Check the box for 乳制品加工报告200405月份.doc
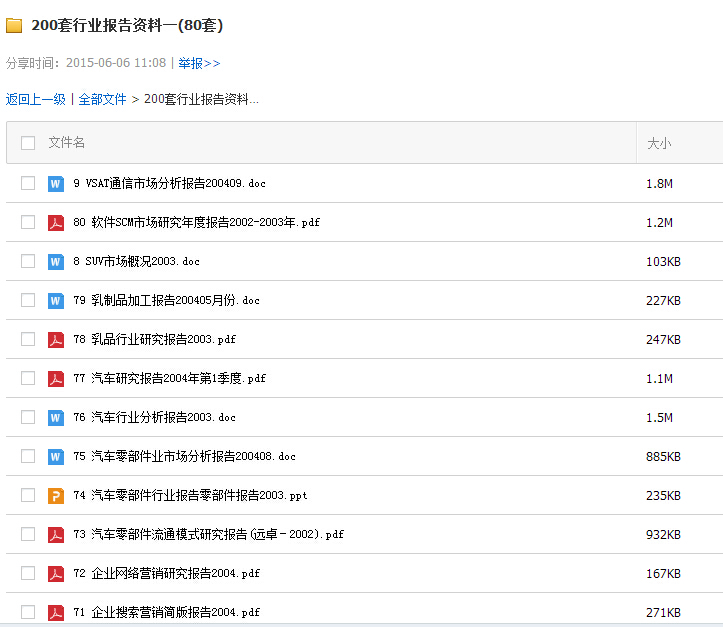The width and height of the screenshot is (723, 627). [28, 300]
